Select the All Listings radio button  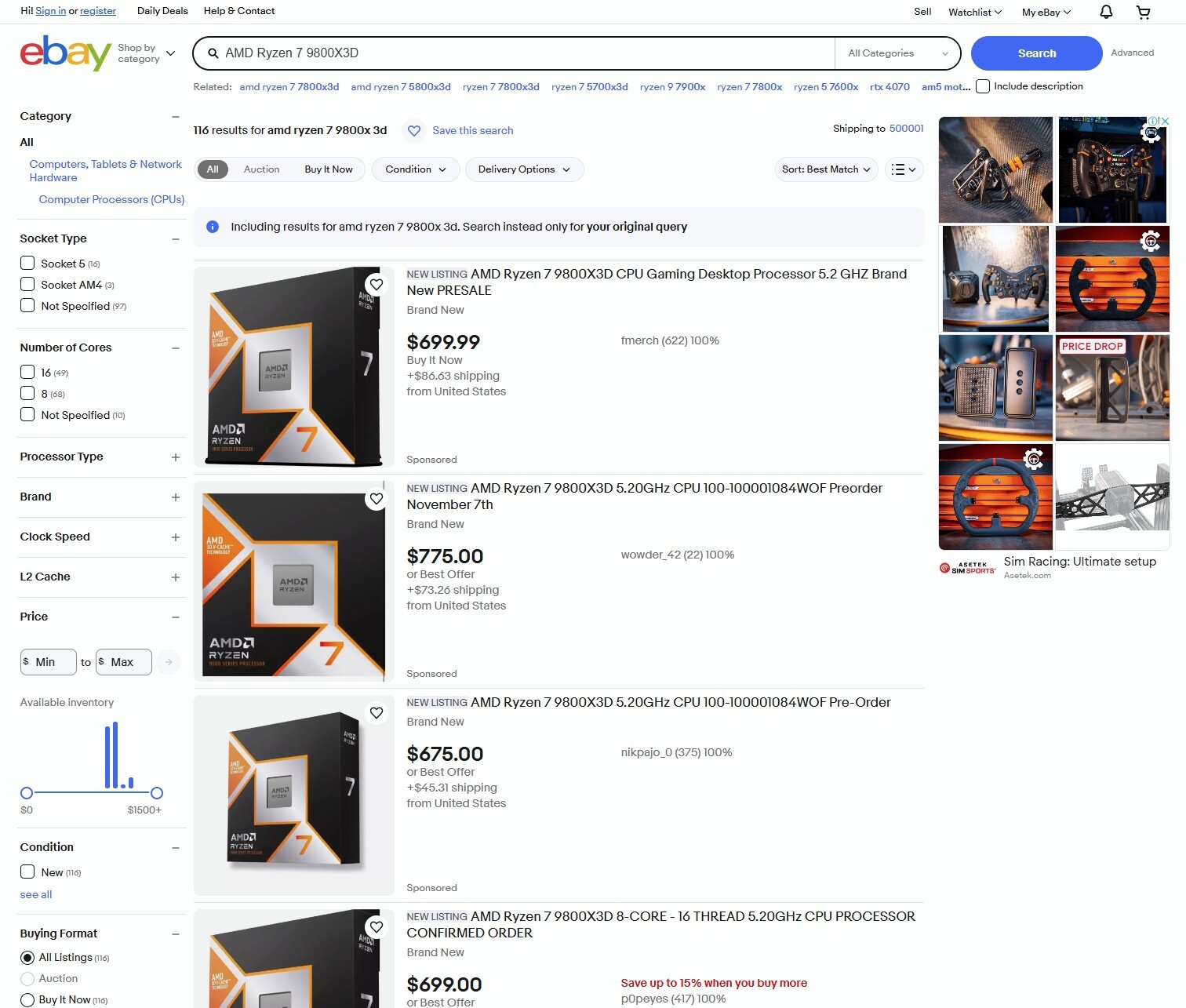(x=27, y=958)
